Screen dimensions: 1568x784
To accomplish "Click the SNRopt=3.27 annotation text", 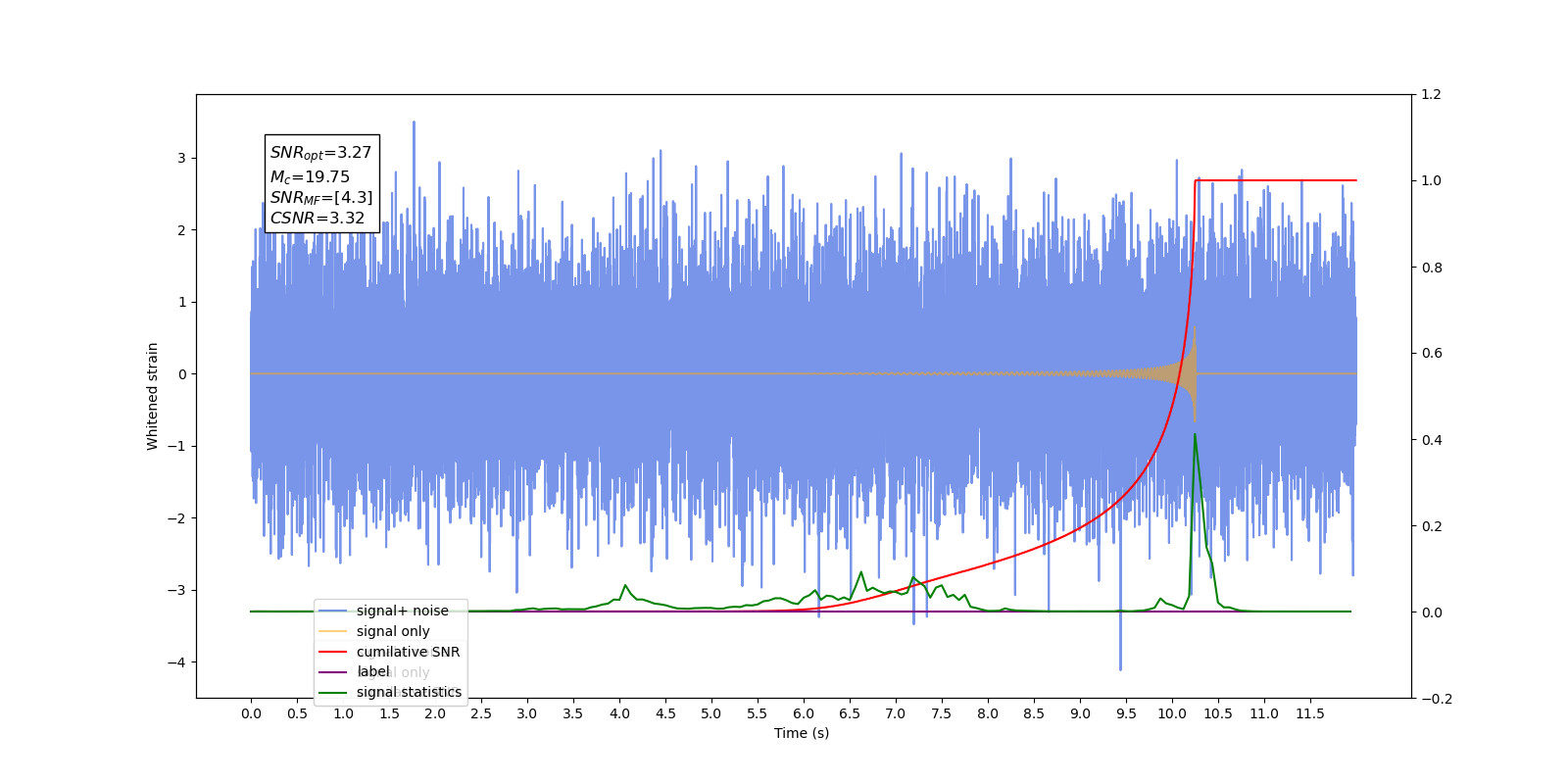I will pyautogui.click(x=321, y=153).
